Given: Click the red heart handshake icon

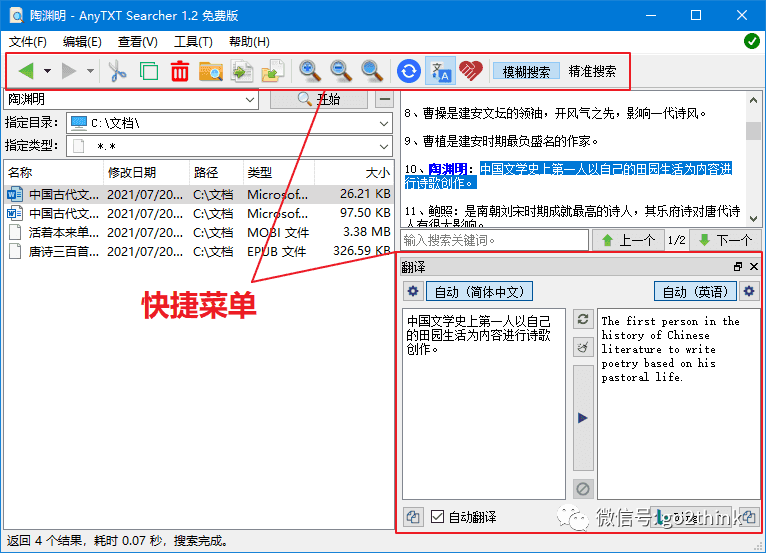Looking at the screenshot, I should tap(471, 71).
